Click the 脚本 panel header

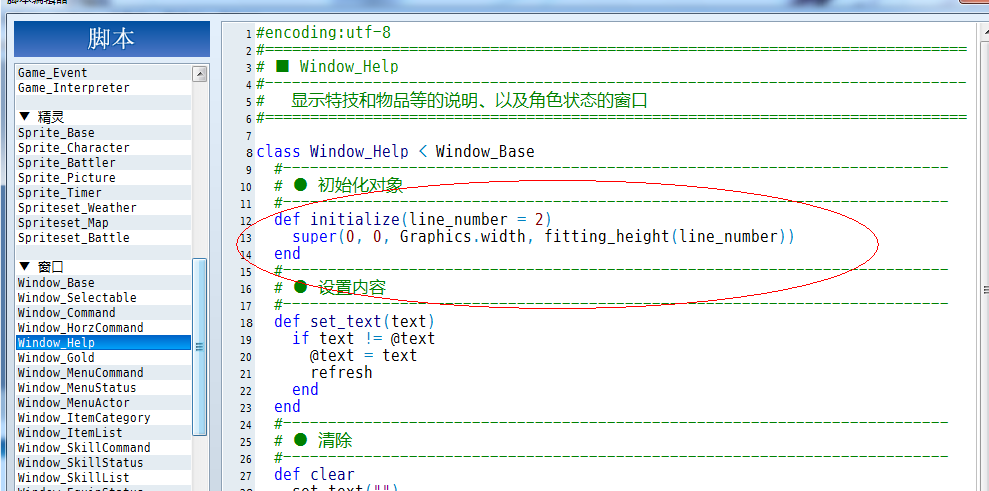(112, 39)
